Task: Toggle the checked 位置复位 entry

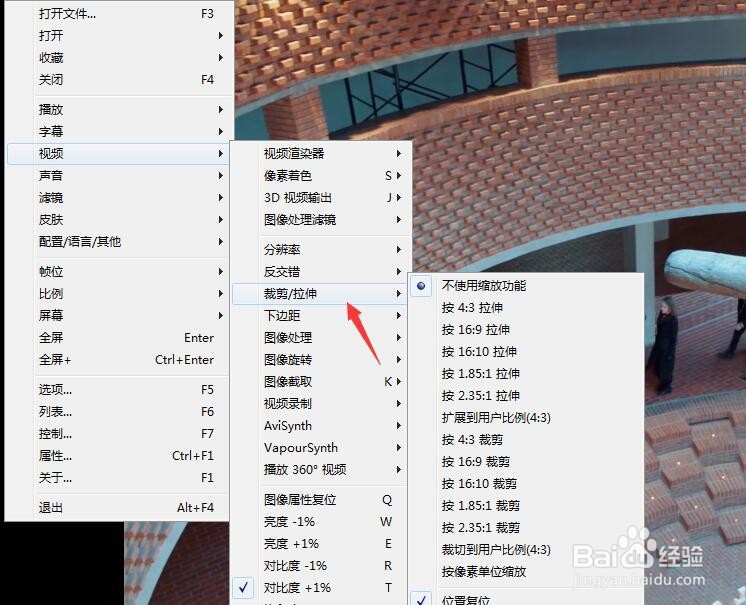Action: point(525,599)
